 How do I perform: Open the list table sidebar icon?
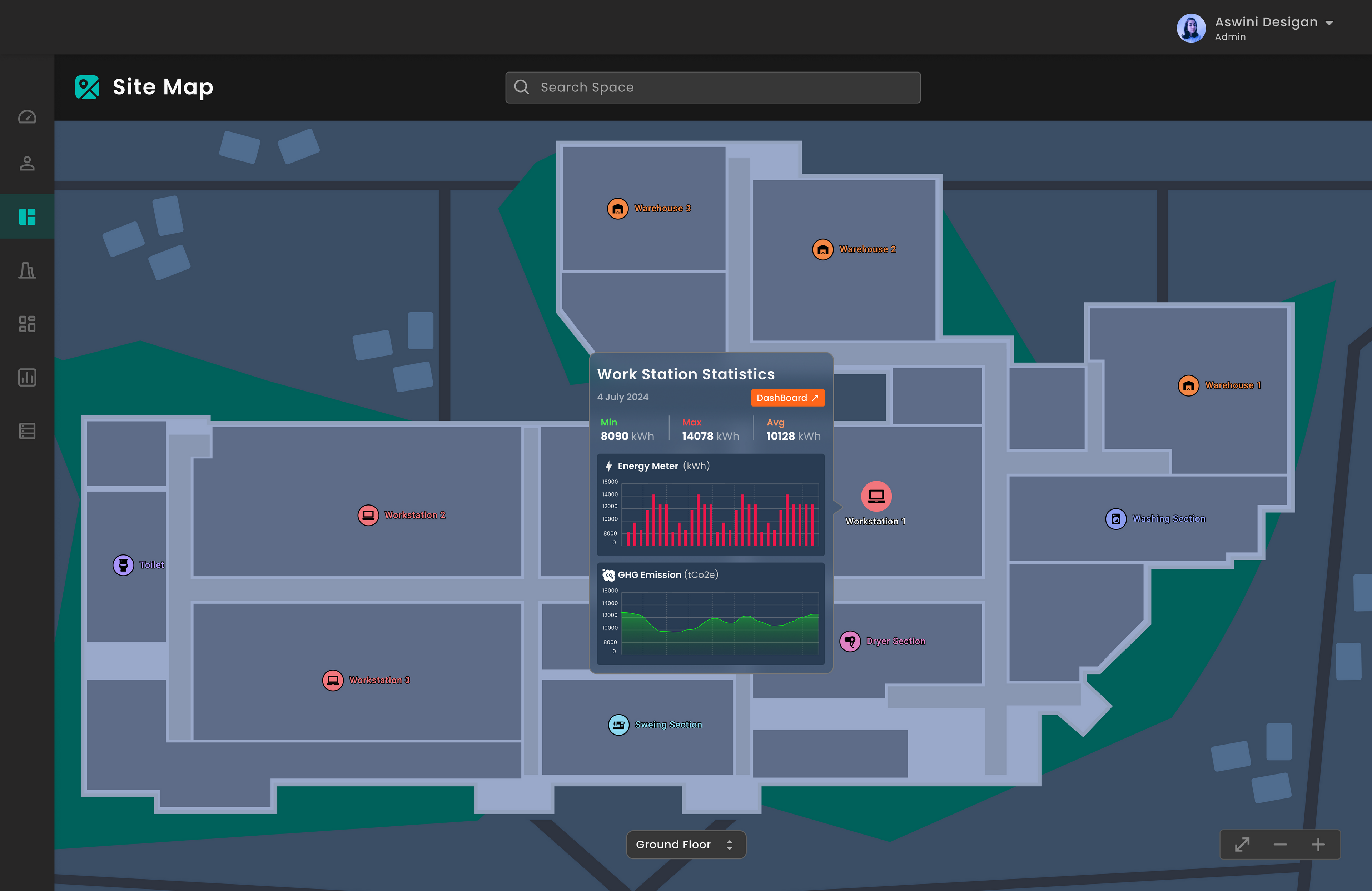click(x=27, y=431)
